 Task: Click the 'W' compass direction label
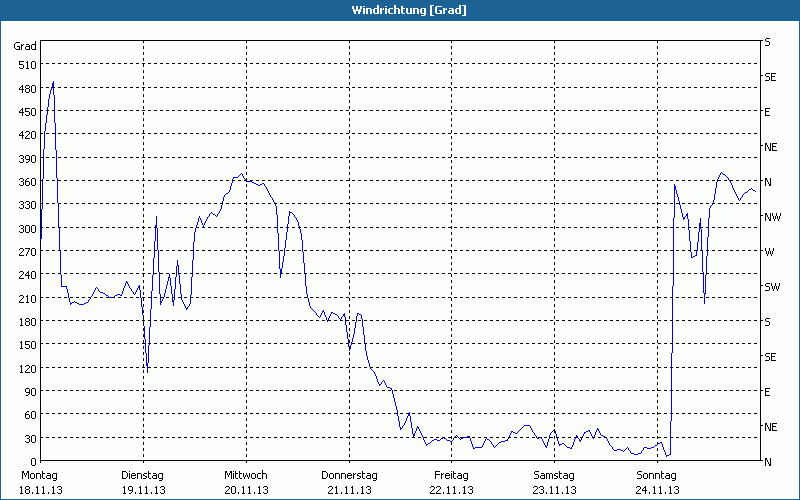(769, 252)
